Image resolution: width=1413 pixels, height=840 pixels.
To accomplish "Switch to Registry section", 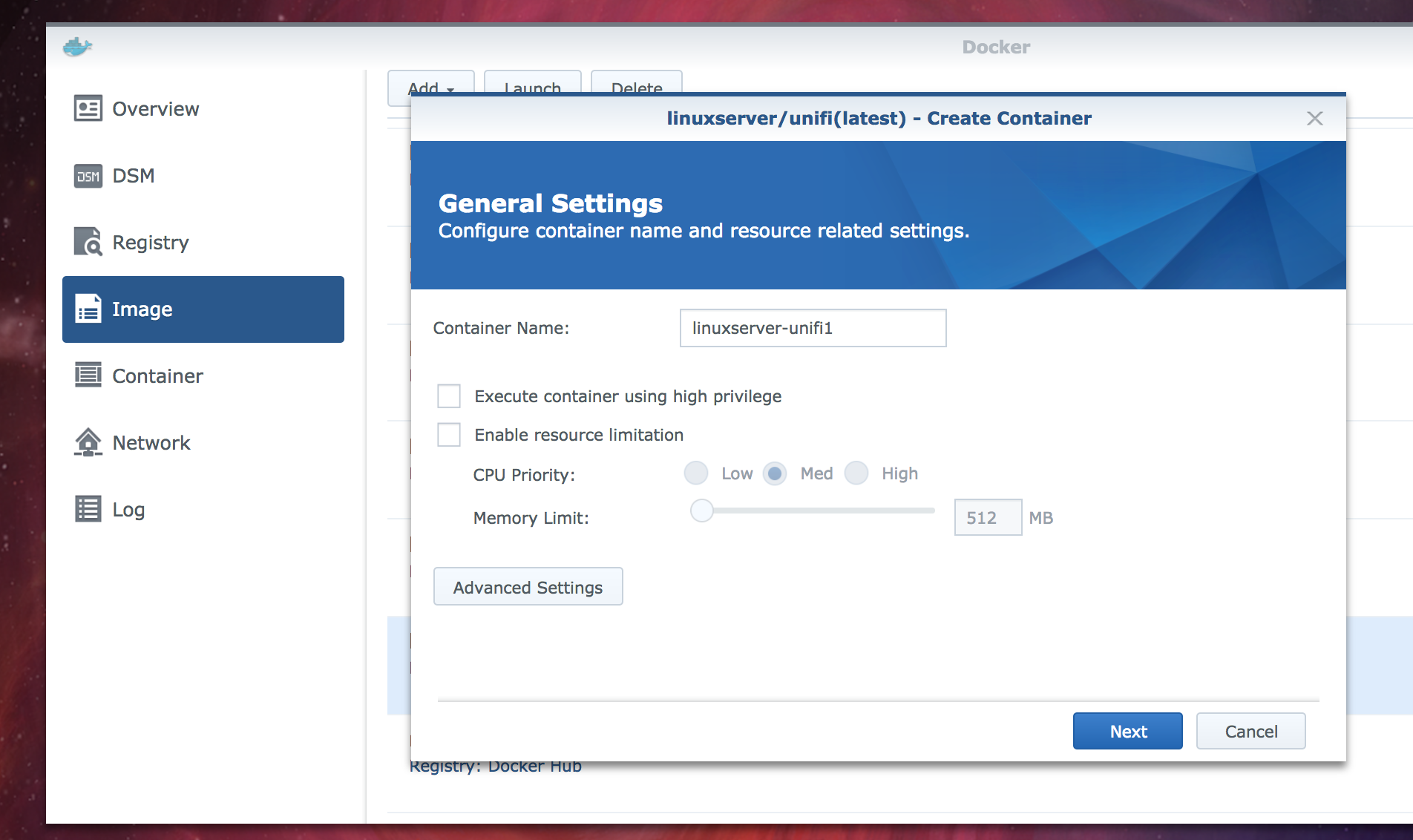I will (203, 242).
